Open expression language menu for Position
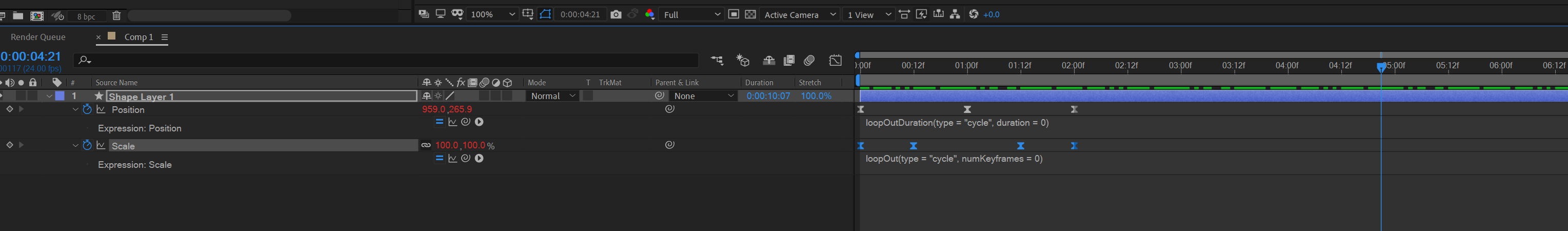 (480, 122)
